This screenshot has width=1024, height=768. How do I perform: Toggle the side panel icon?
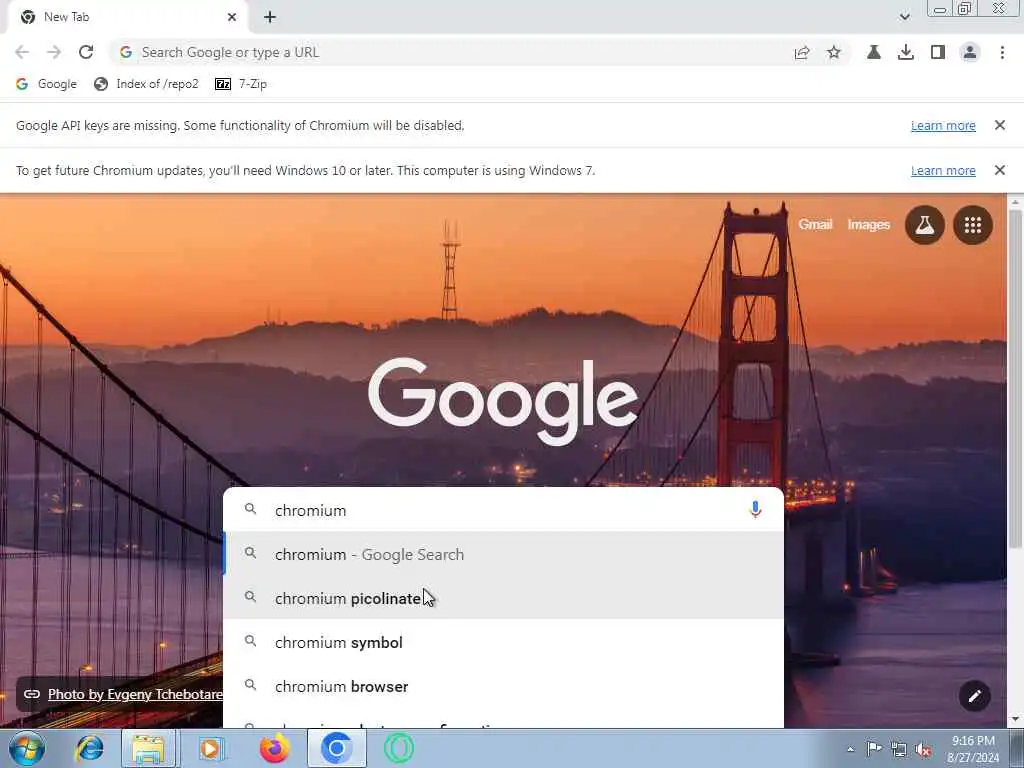938,52
